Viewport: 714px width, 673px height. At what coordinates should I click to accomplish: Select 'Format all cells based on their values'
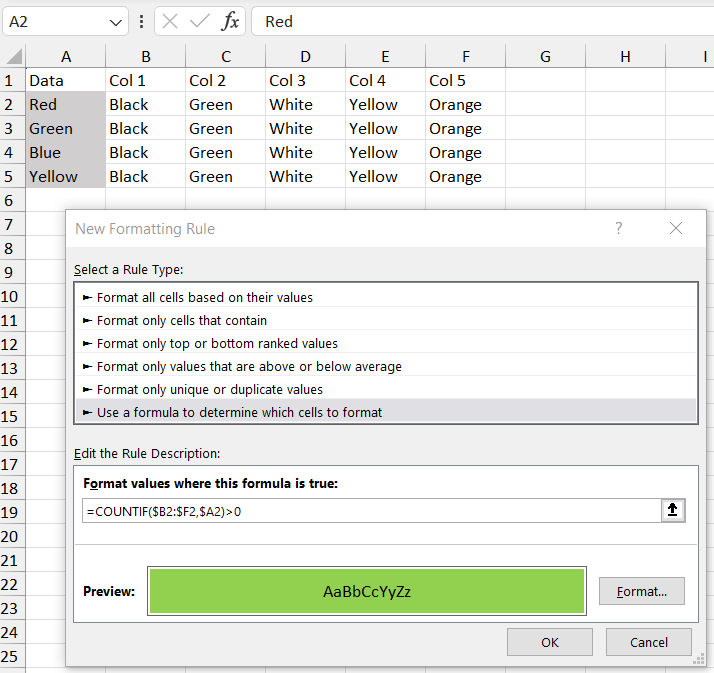386,297
